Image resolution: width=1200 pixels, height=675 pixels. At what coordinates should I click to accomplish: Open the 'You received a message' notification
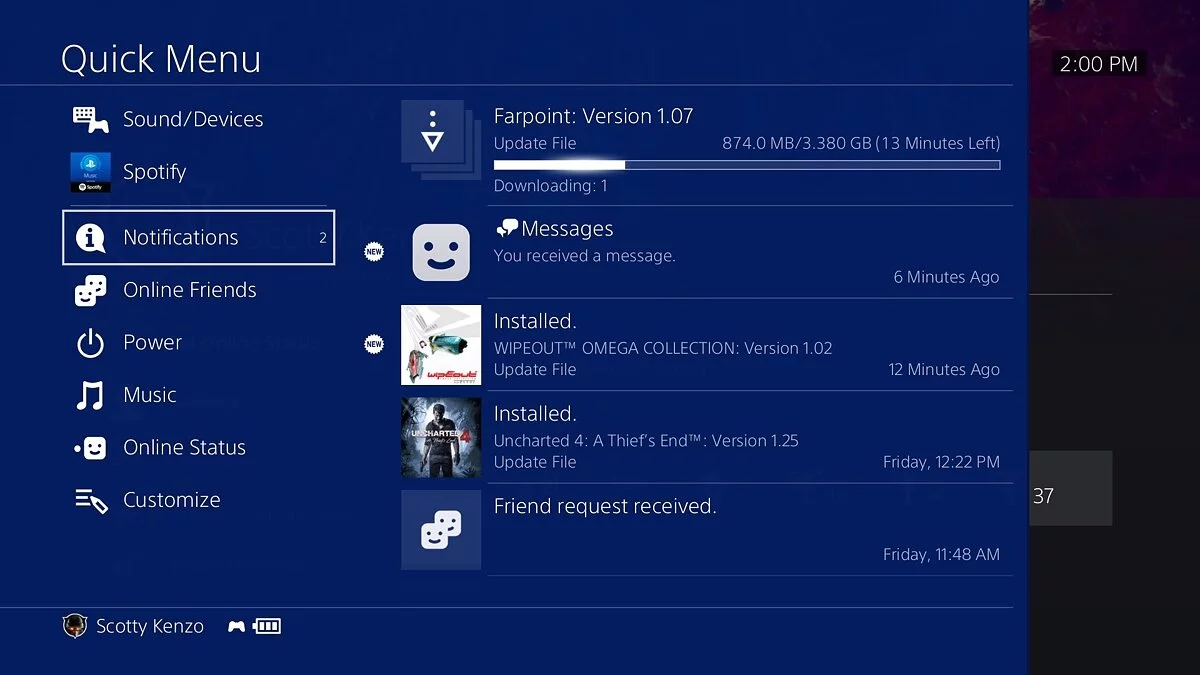pyautogui.click(x=706, y=252)
